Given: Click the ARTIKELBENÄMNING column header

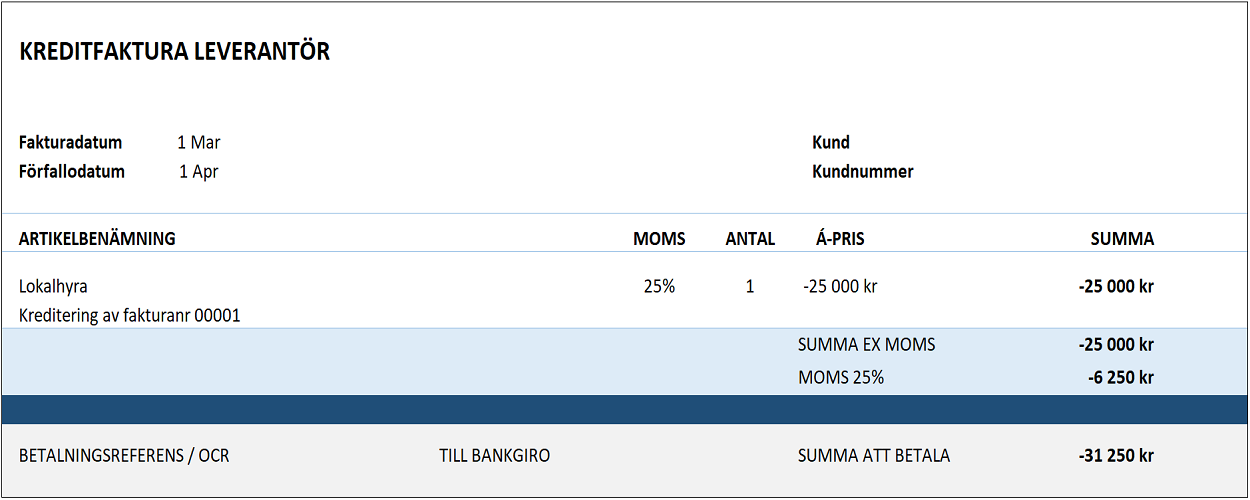Looking at the screenshot, I should point(97,239).
